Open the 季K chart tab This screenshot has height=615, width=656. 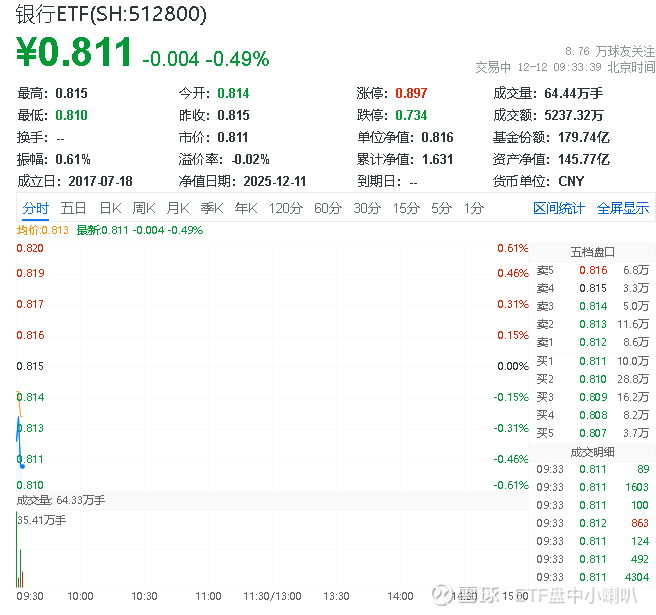(211, 208)
